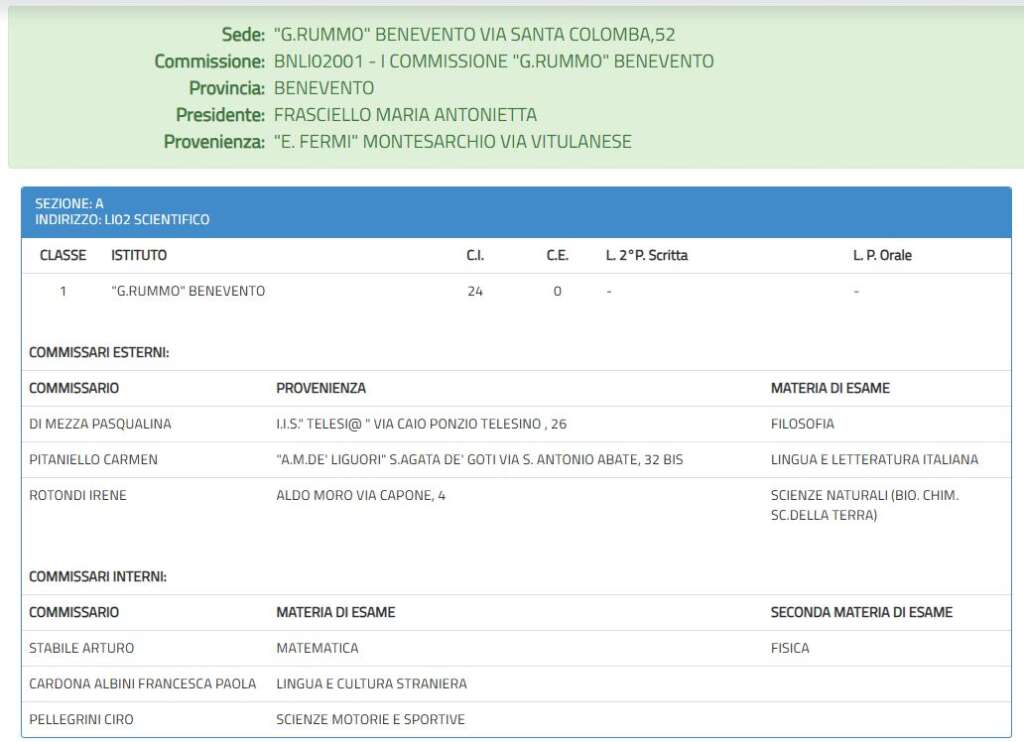Select the Provincia label
This screenshot has width=1024, height=742.
tap(227, 88)
